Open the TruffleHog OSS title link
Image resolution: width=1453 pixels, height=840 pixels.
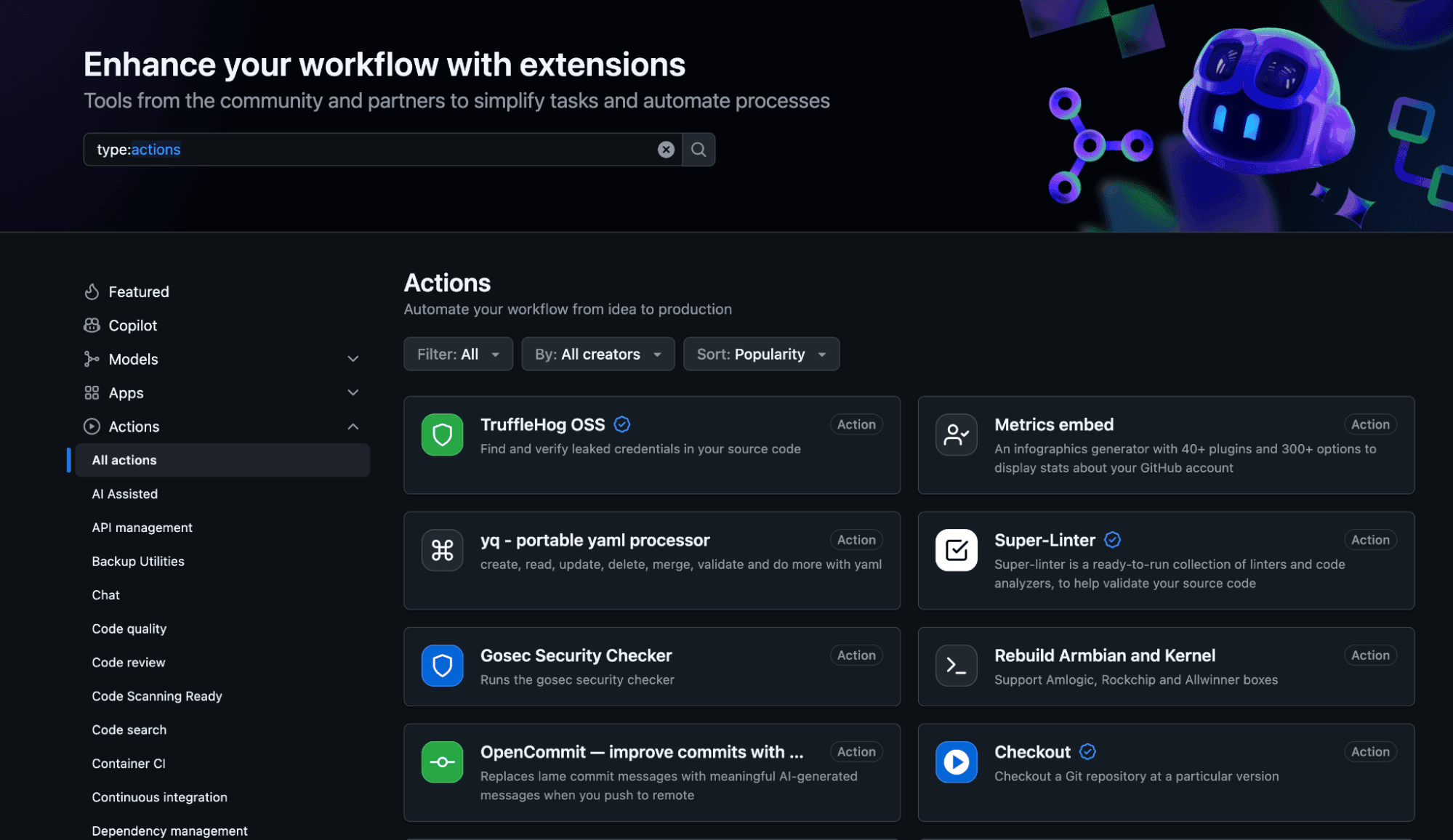coord(543,425)
